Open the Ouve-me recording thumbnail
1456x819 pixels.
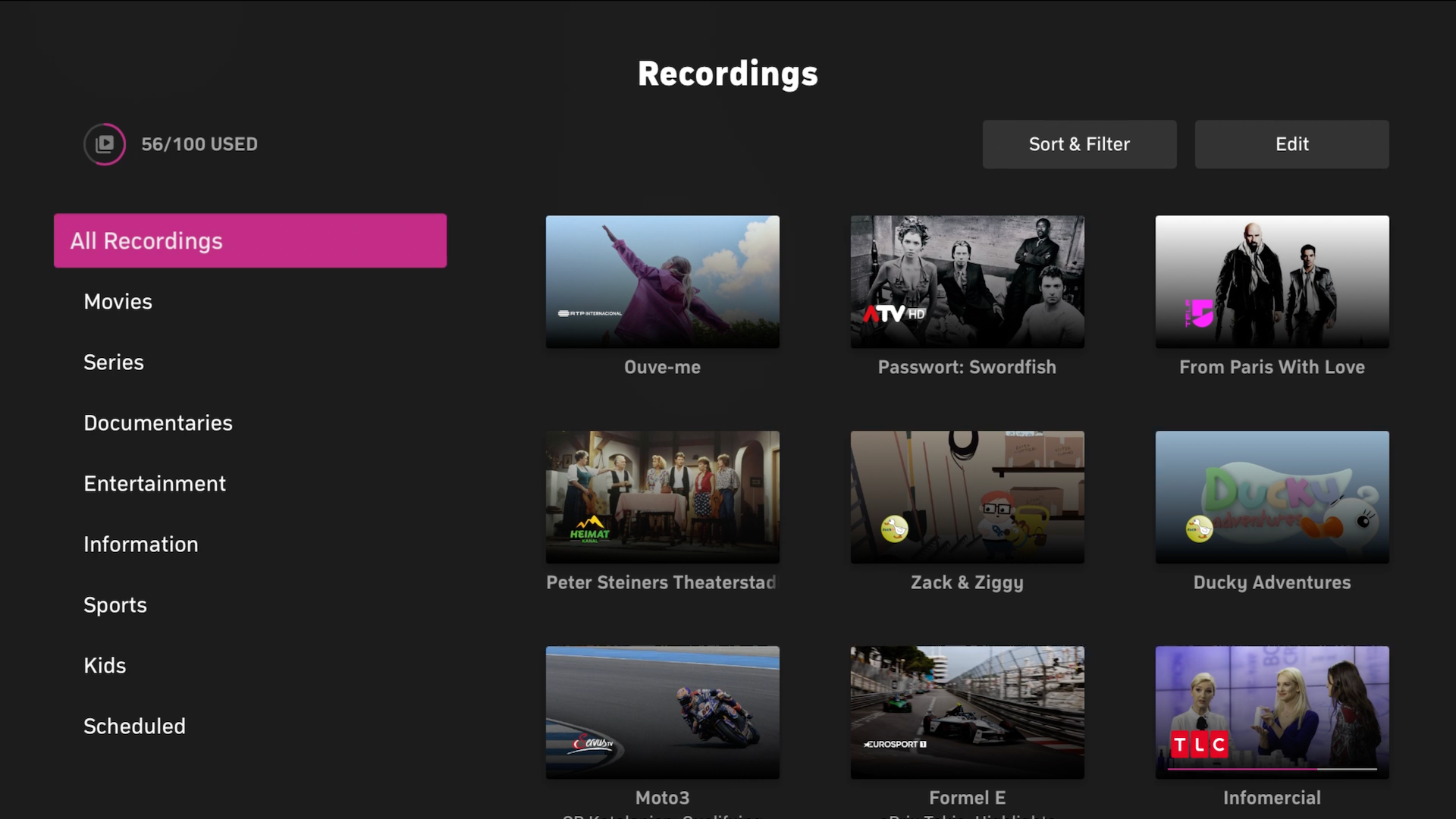[x=663, y=281]
